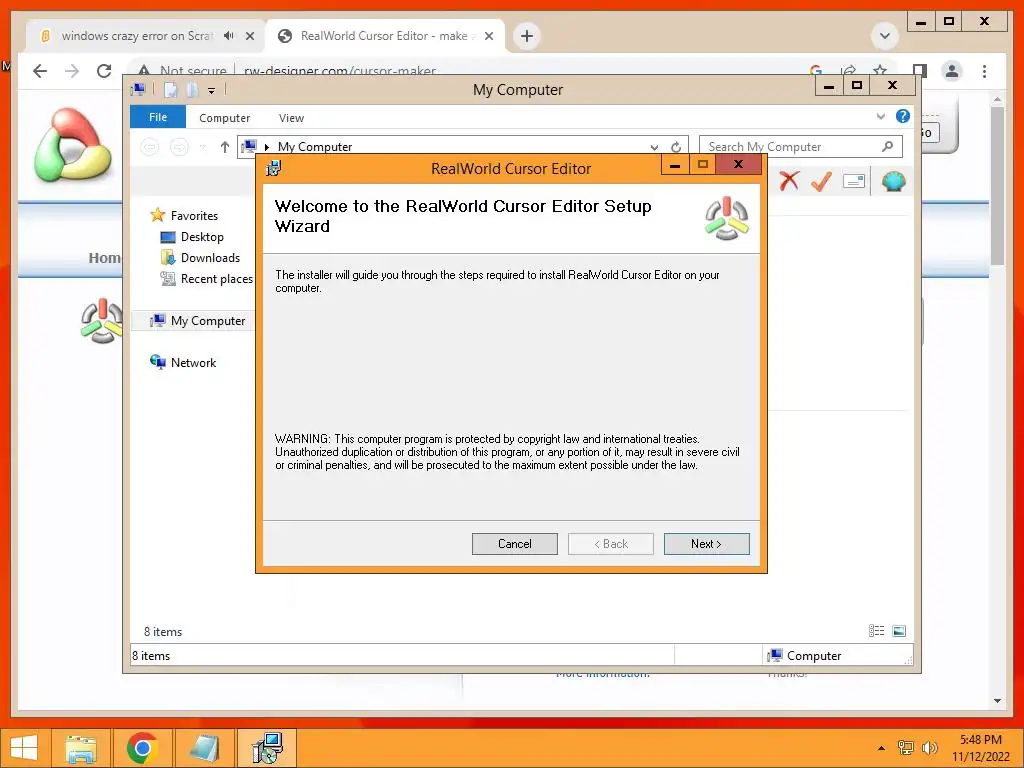Open quick access toolbar dropdown arrow

click(x=211, y=91)
